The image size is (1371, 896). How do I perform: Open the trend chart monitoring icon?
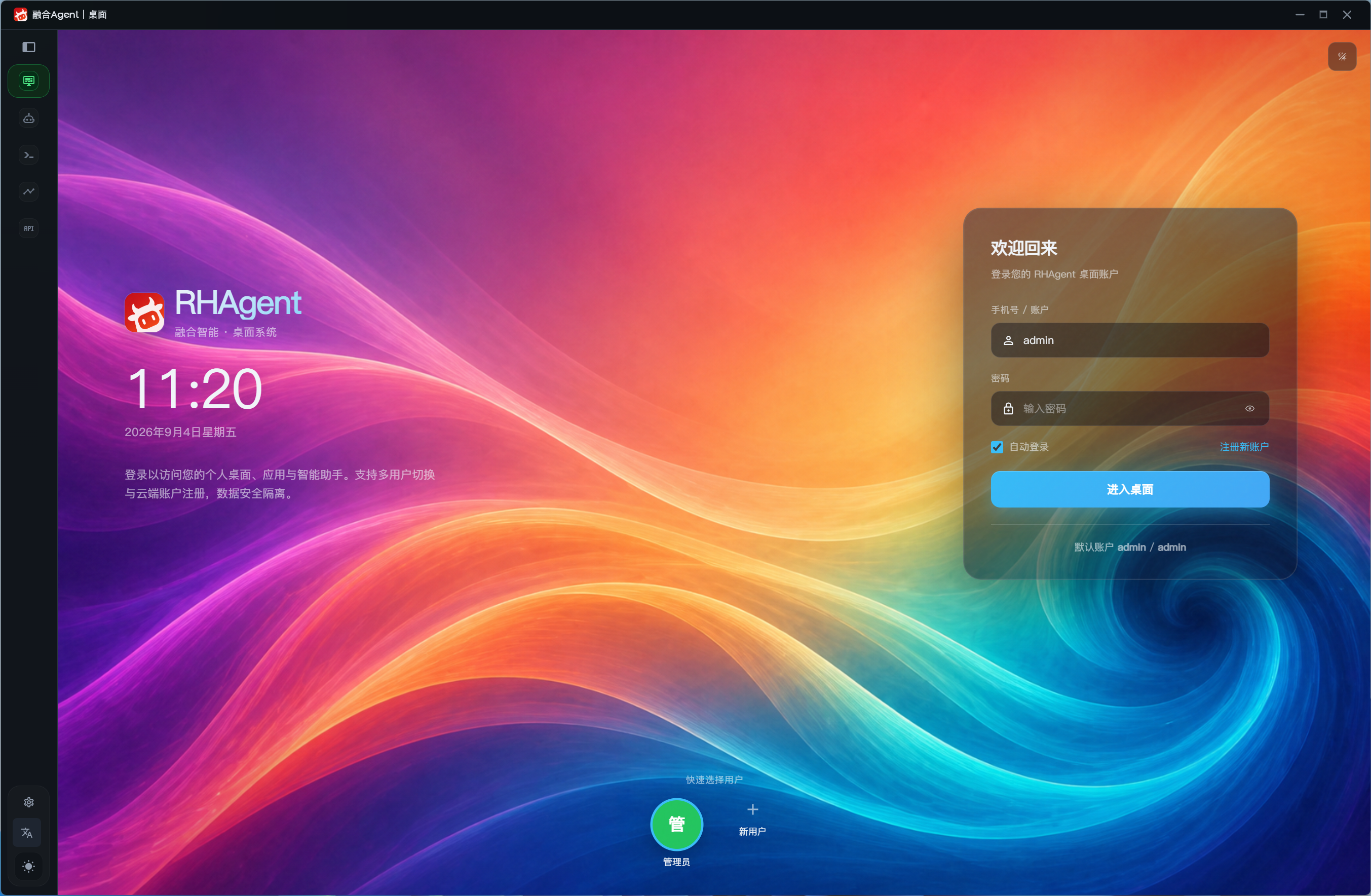[x=29, y=191]
